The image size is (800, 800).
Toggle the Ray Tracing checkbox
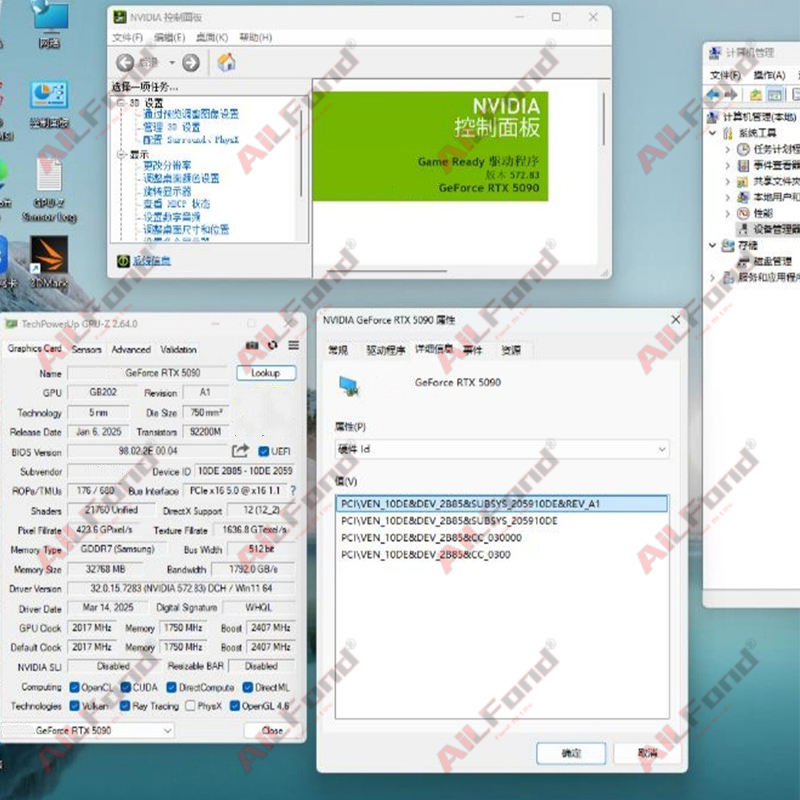125,706
